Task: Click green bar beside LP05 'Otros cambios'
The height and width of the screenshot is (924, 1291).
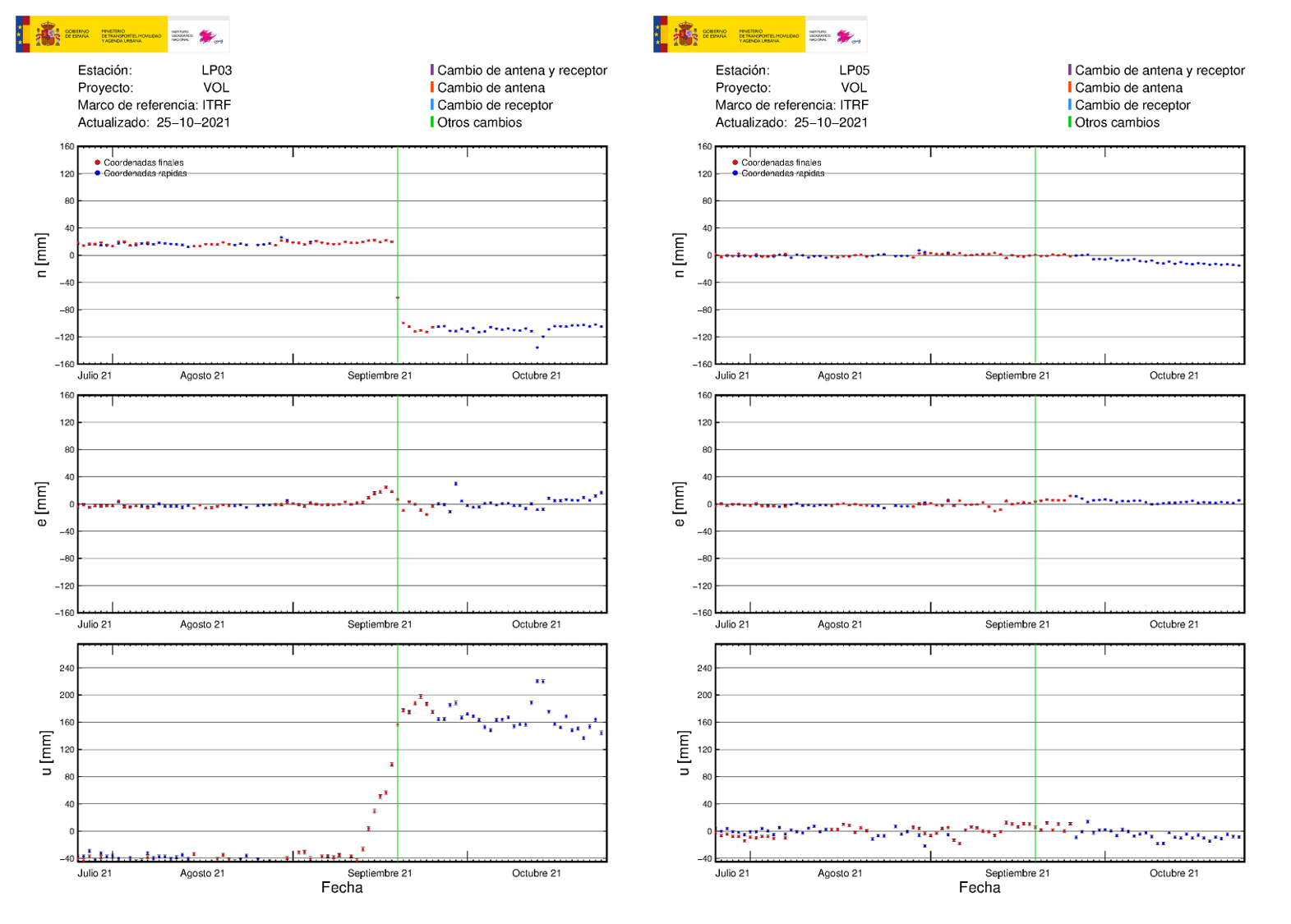Action: [x=1070, y=122]
